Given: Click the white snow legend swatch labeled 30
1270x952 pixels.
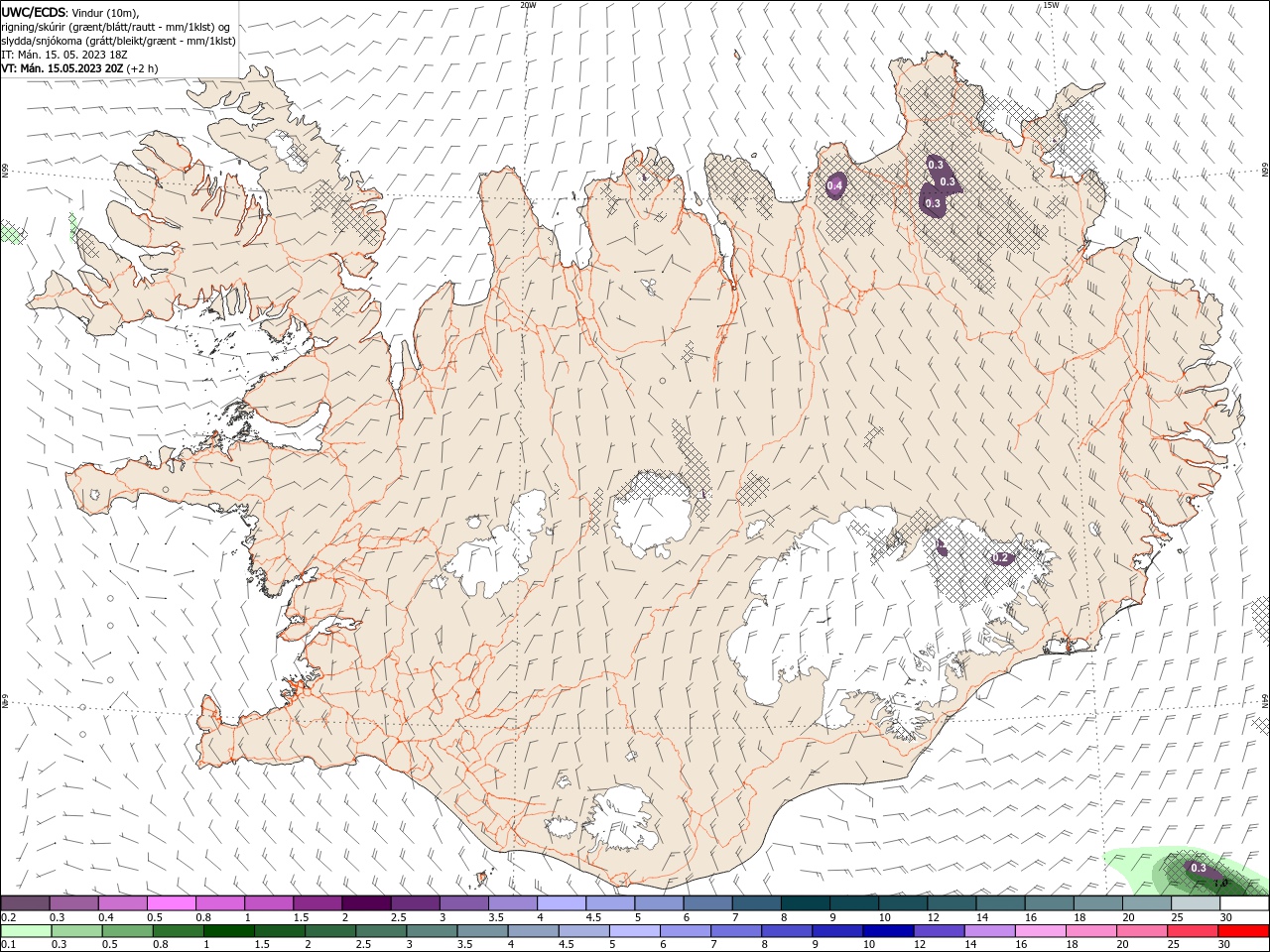Looking at the screenshot, I should (x=1244, y=903).
